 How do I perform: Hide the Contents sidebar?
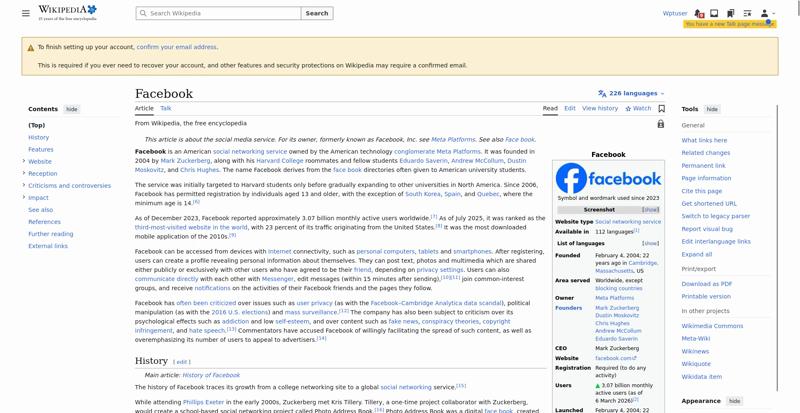[x=72, y=109]
